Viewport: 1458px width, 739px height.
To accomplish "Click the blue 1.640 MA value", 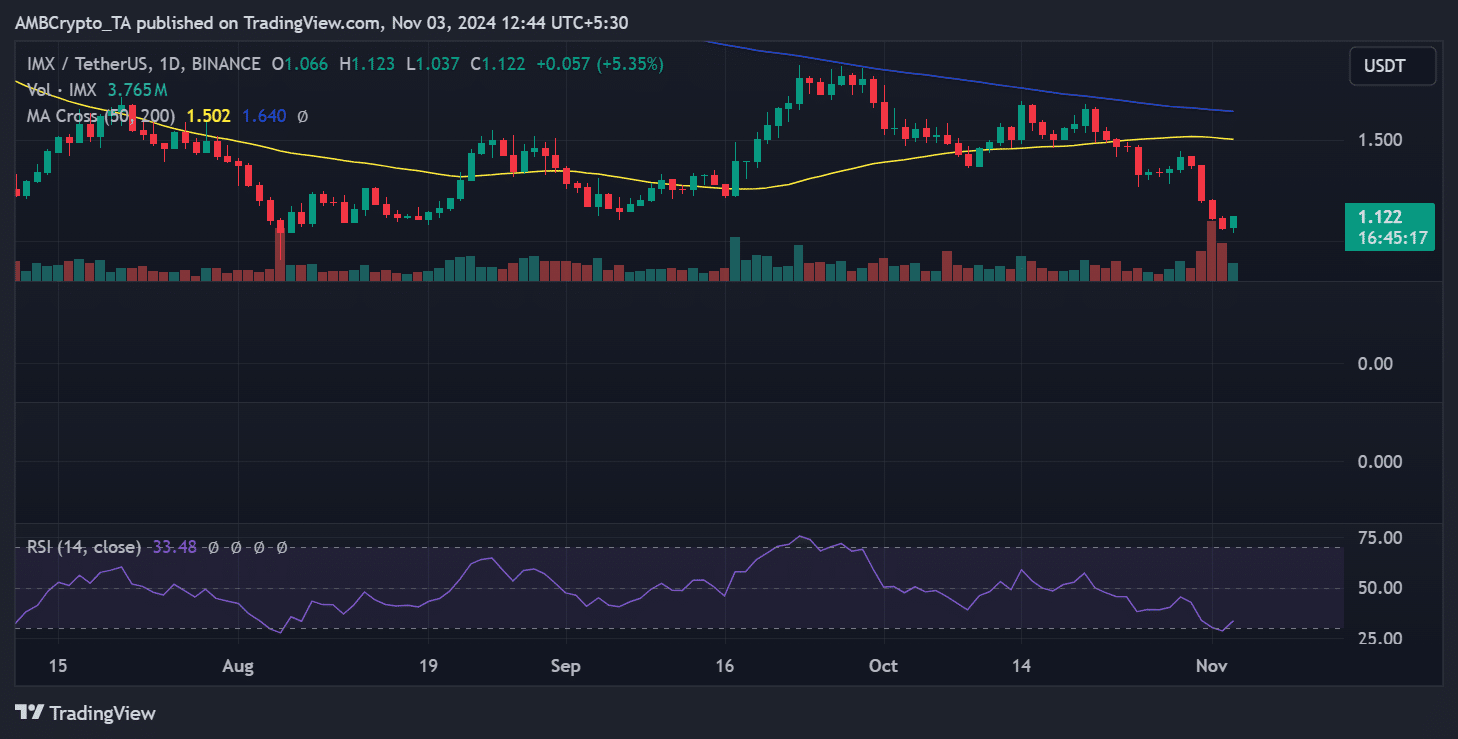I will tap(264, 116).
